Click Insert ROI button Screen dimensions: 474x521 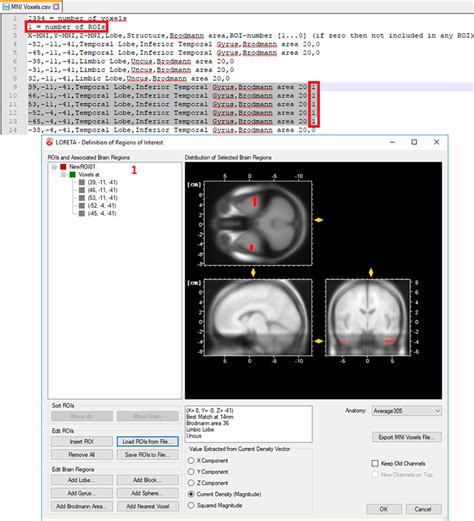[82, 442]
